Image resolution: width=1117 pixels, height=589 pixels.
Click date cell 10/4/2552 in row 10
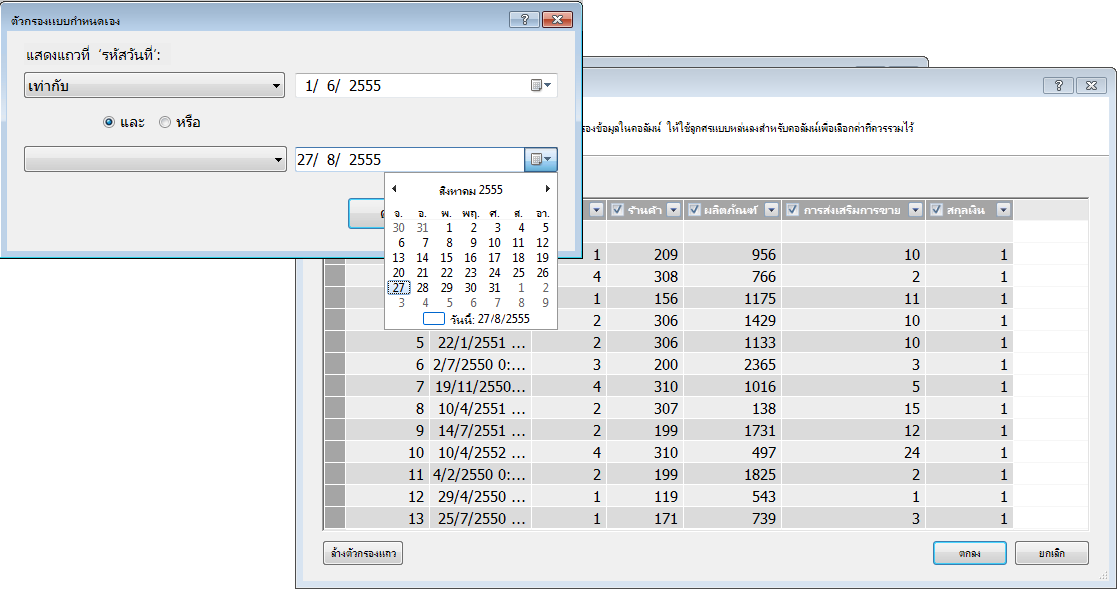(481, 452)
